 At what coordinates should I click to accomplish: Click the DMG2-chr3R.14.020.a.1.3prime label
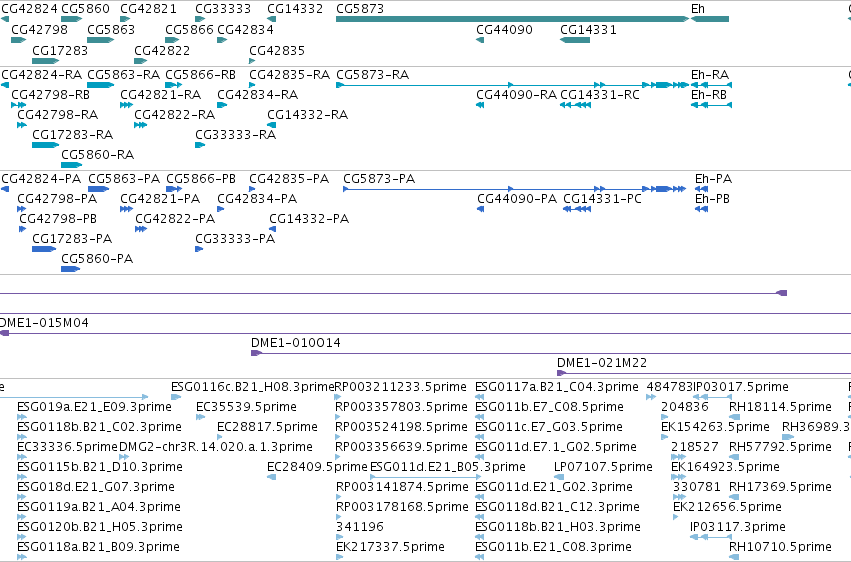[x=216, y=447]
